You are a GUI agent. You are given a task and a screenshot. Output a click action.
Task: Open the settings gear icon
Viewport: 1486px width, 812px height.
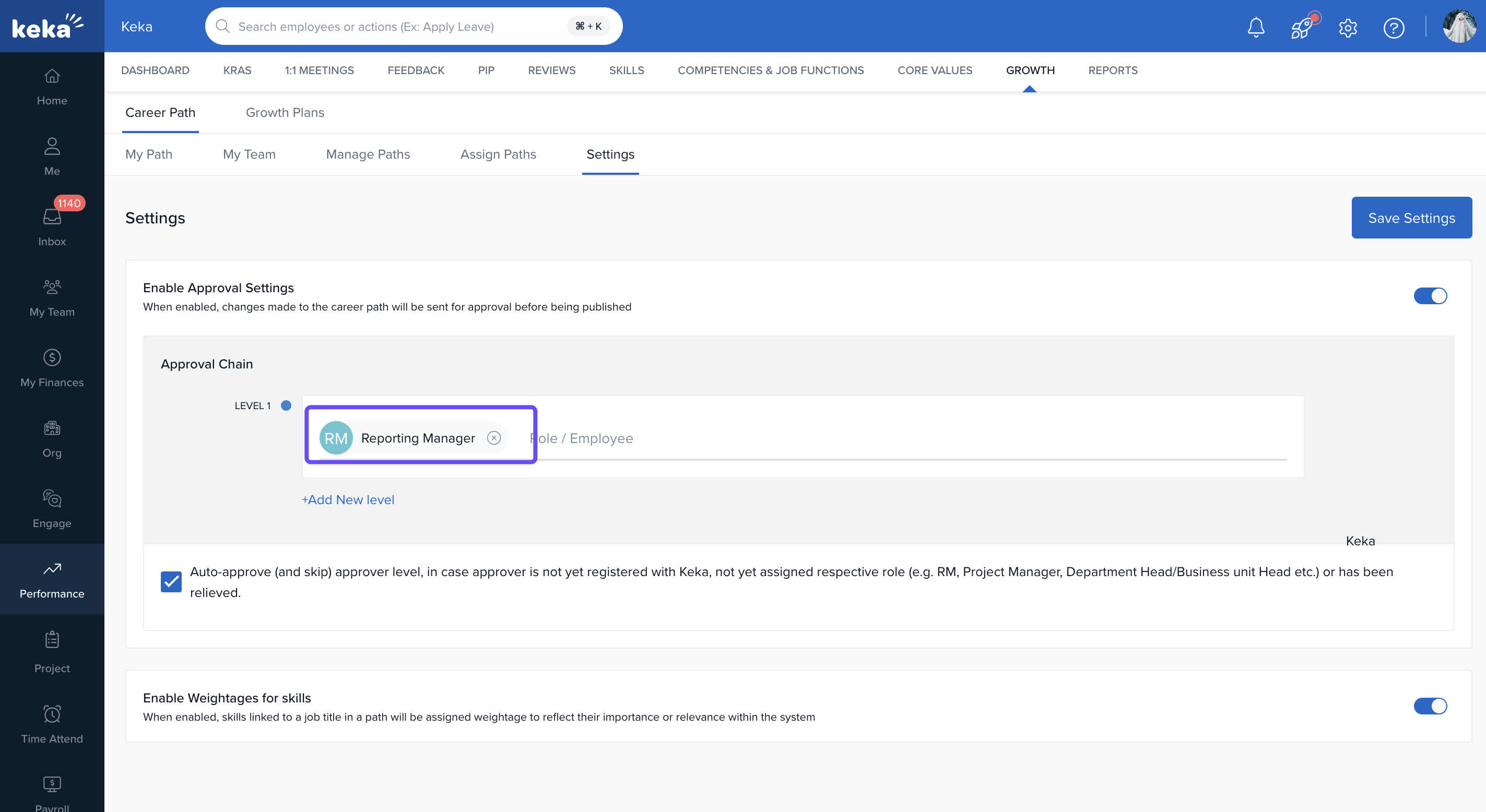coord(1348,27)
